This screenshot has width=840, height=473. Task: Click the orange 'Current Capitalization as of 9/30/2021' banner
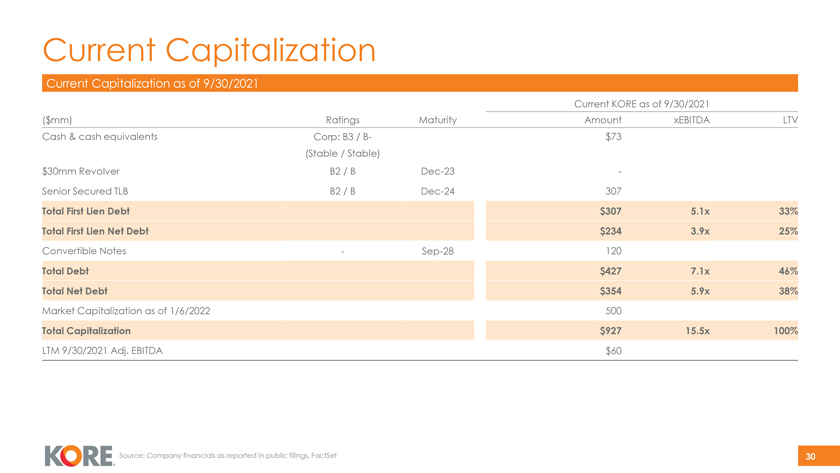coord(420,83)
